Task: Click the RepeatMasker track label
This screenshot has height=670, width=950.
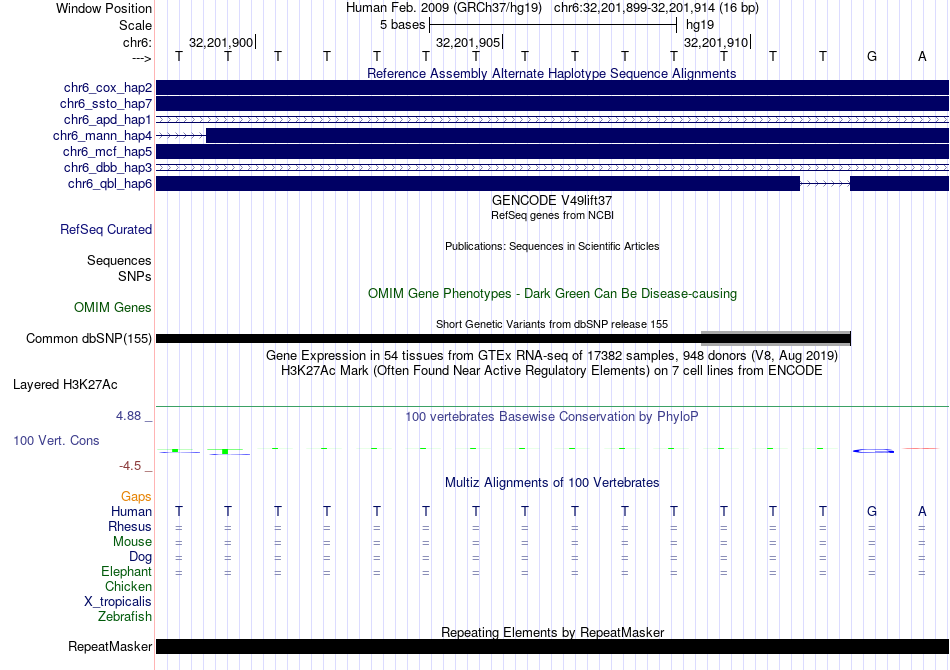Action: pyautogui.click(x=110, y=647)
